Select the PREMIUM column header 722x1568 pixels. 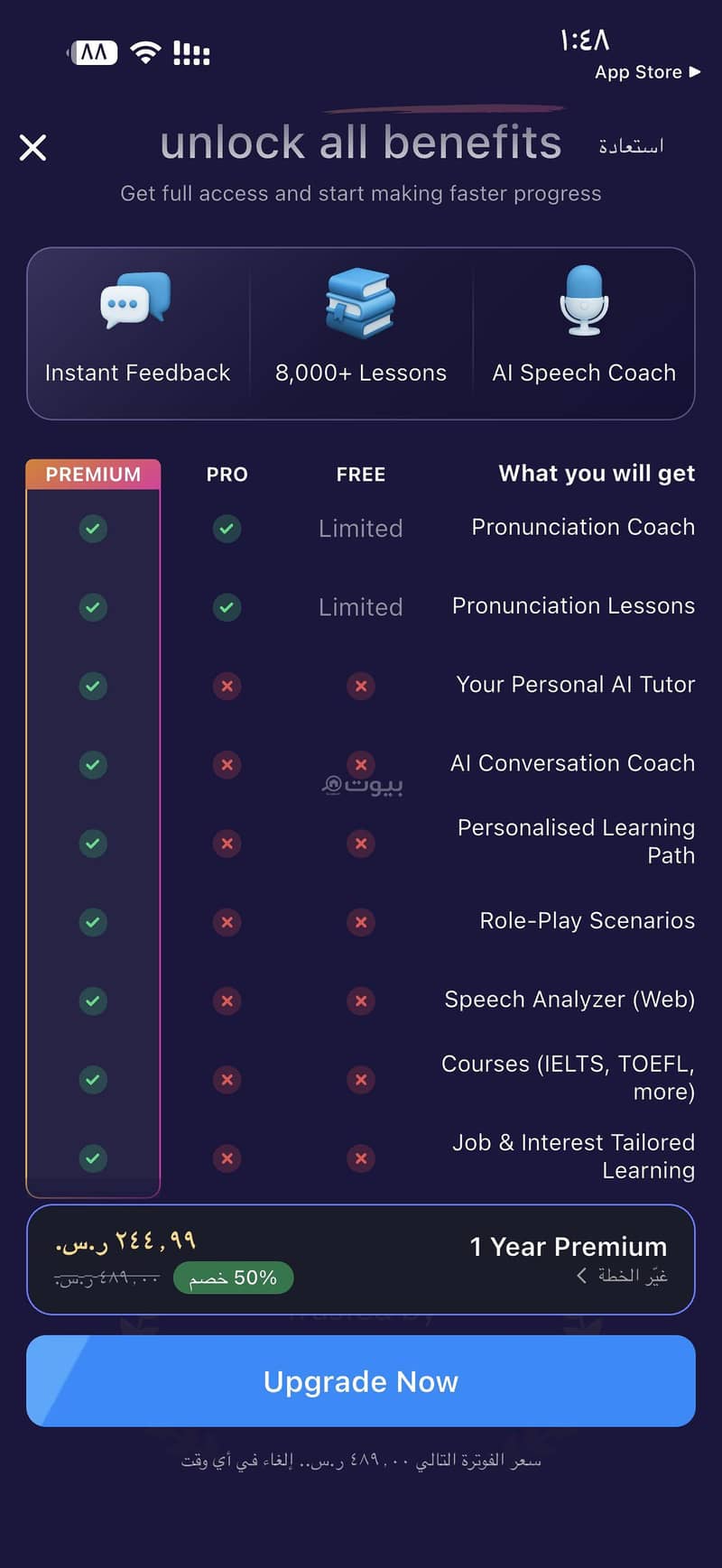coord(93,475)
